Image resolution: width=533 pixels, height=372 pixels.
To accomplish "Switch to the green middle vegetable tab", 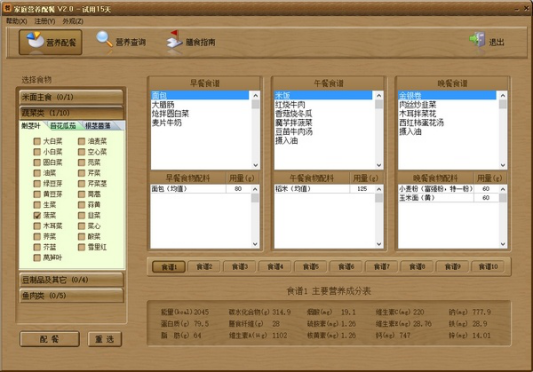I will coord(63,126).
